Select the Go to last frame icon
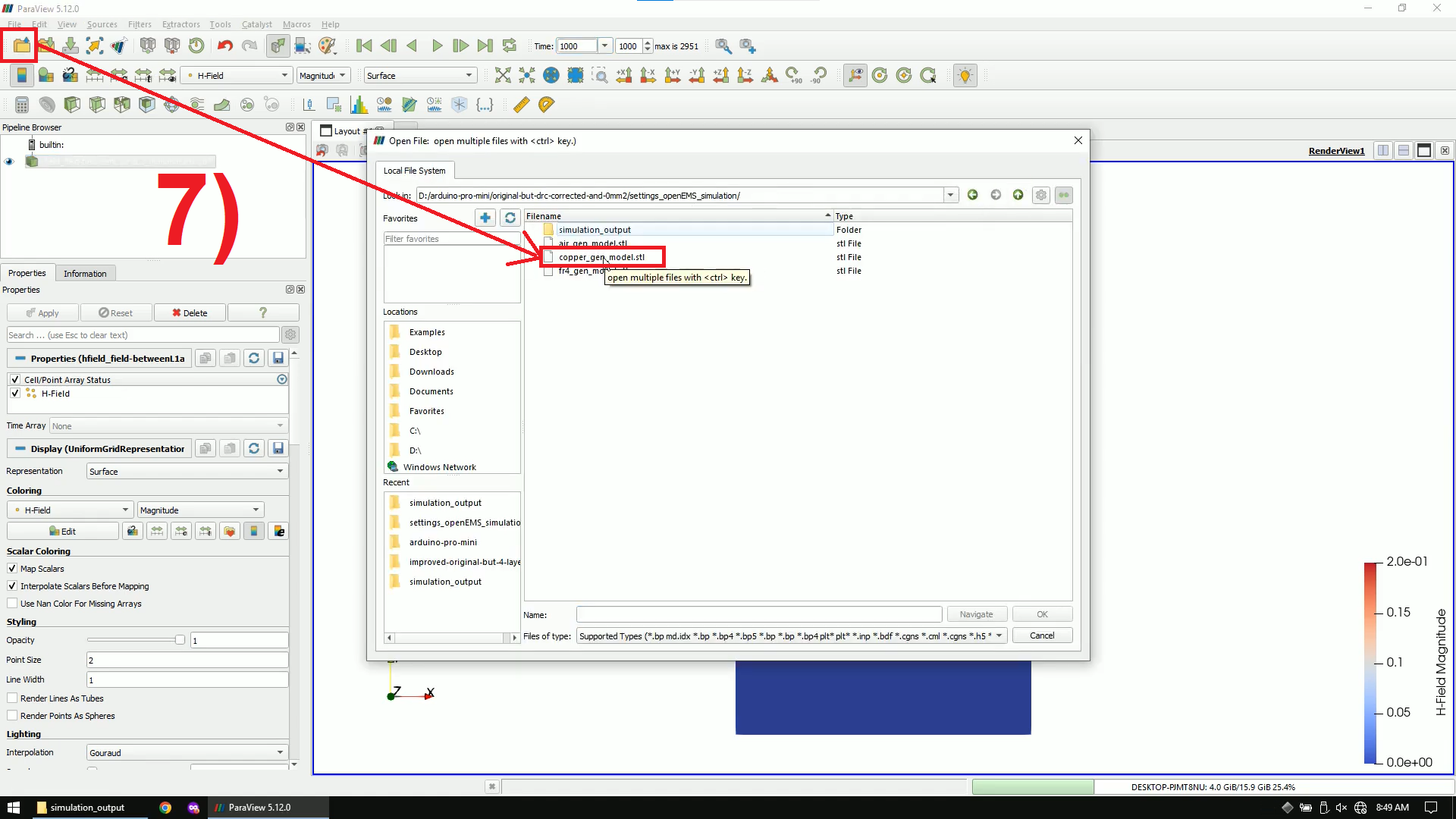The height and width of the screenshot is (819, 1456). (x=485, y=46)
